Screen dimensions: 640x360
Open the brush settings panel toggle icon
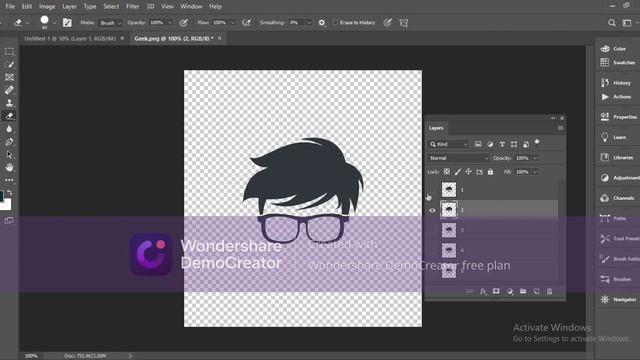[x=67, y=23]
